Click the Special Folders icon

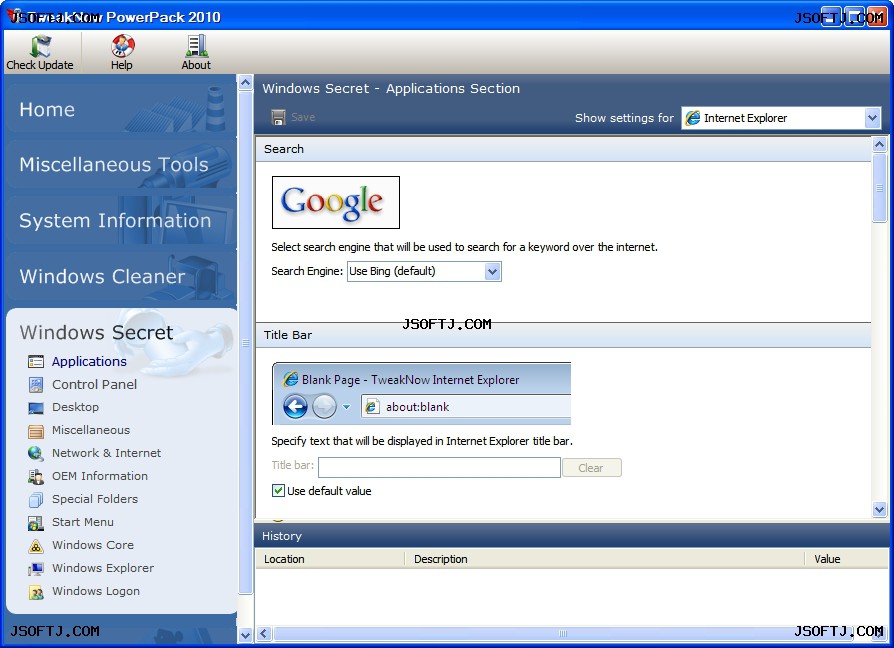[36, 499]
